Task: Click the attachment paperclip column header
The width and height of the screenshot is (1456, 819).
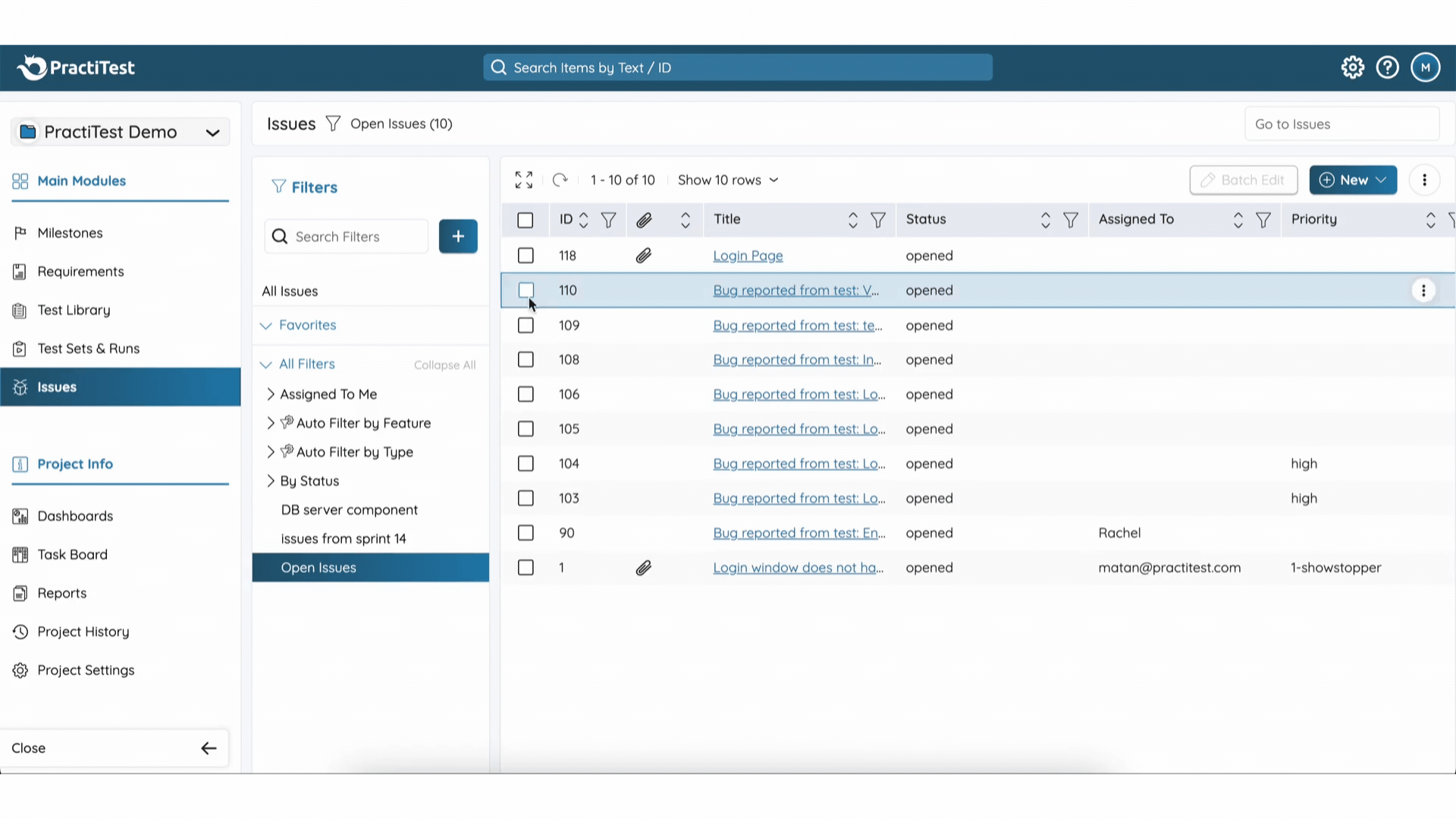Action: (x=644, y=220)
